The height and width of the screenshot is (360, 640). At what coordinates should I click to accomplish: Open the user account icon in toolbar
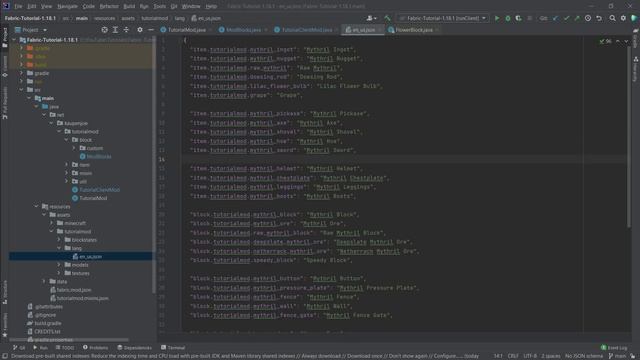click(x=371, y=18)
